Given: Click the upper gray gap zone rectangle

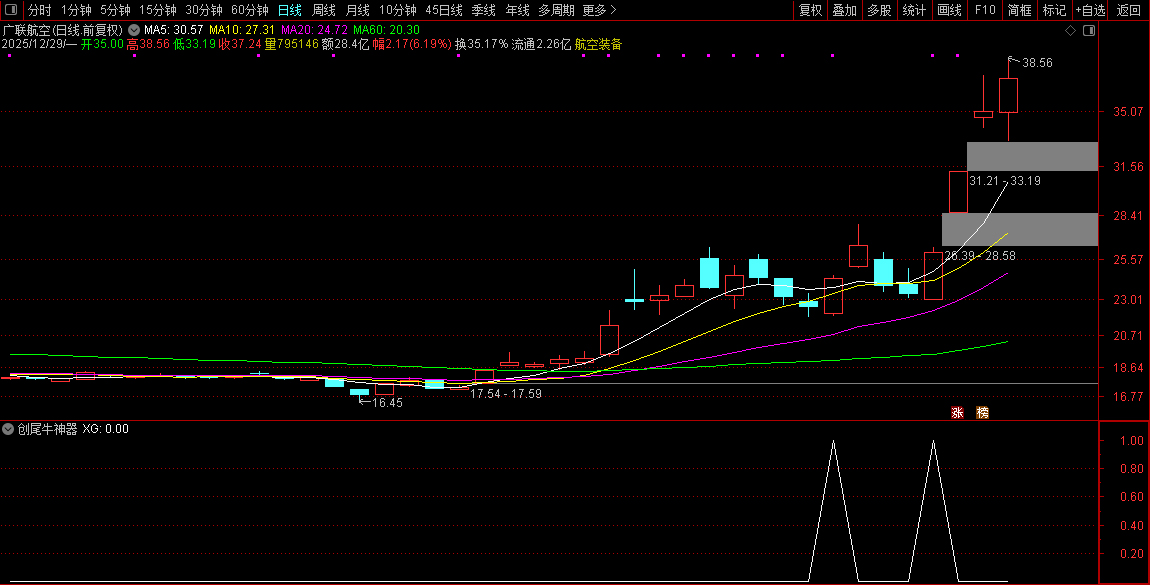Looking at the screenshot, I should [1032, 156].
